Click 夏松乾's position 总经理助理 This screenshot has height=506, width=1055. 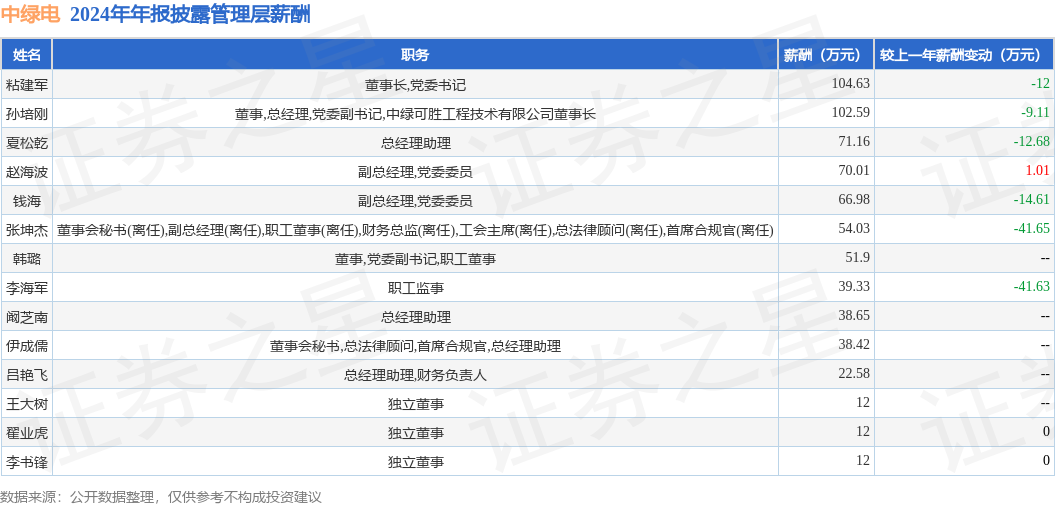tap(415, 143)
